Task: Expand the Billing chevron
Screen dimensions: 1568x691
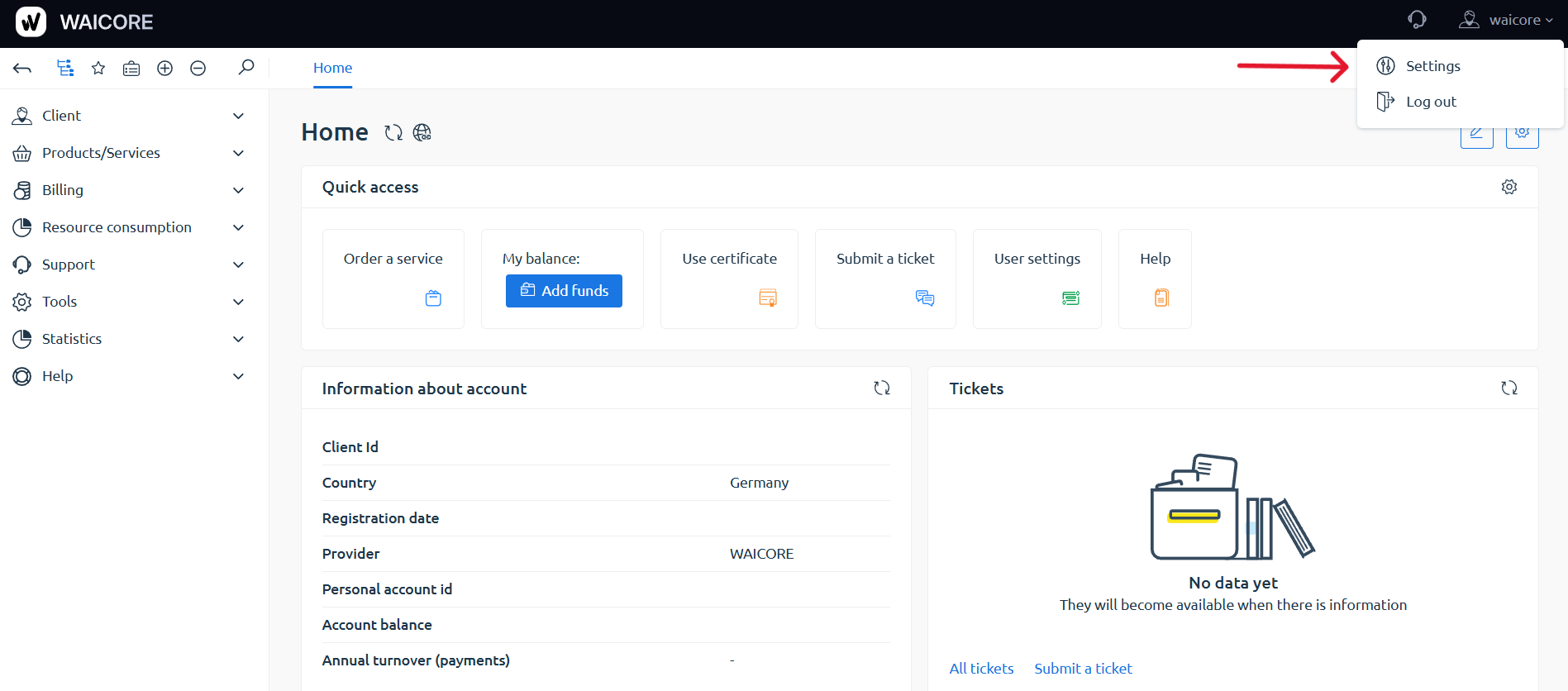Action: click(238, 190)
